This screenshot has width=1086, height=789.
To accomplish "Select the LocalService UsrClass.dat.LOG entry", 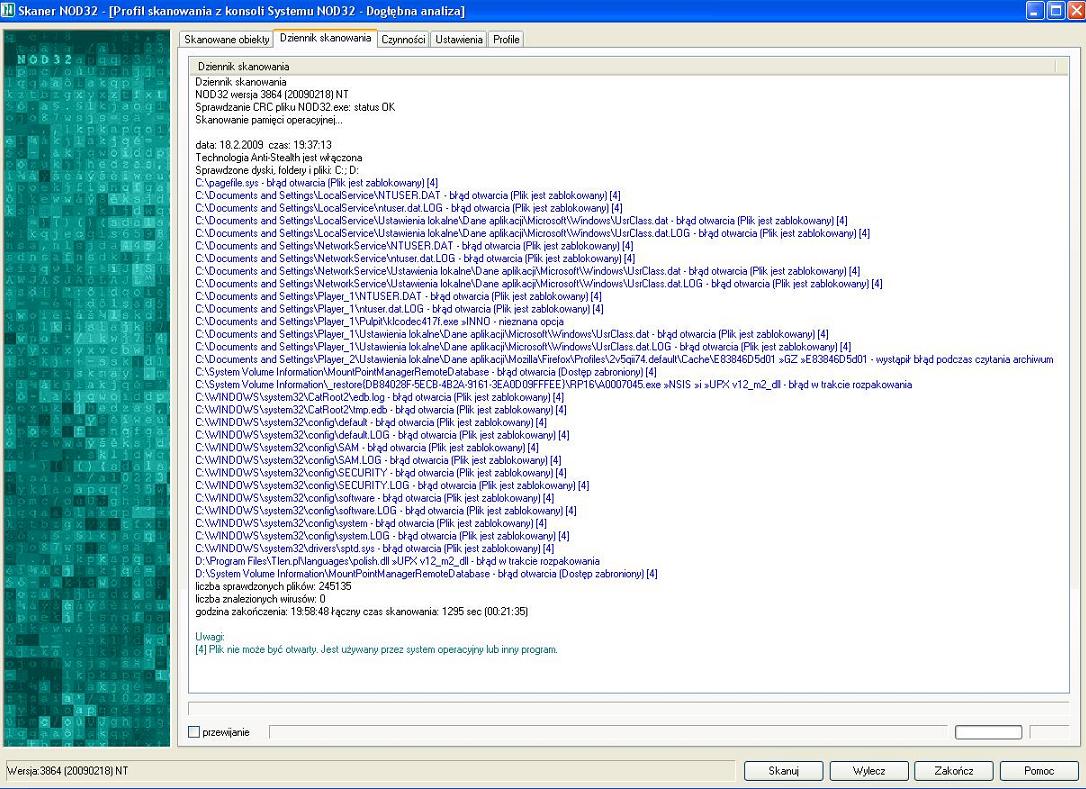I will 533,233.
